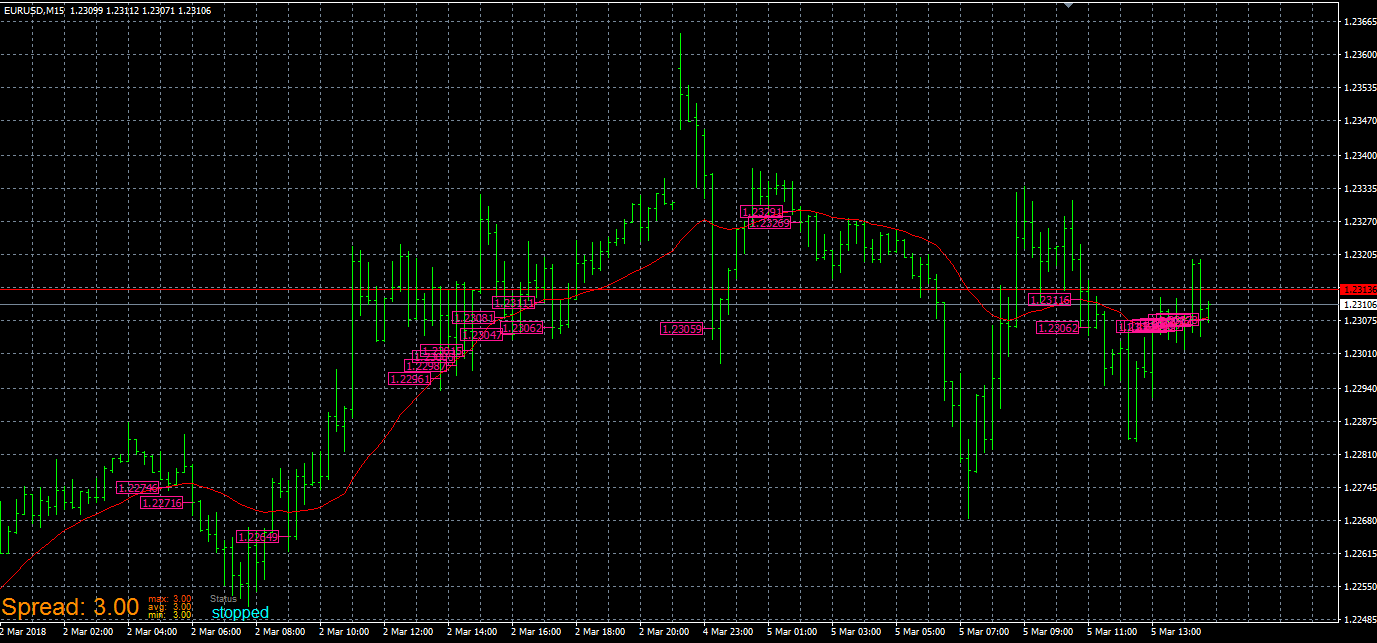Click the small 'Status' caption label

coord(224,599)
